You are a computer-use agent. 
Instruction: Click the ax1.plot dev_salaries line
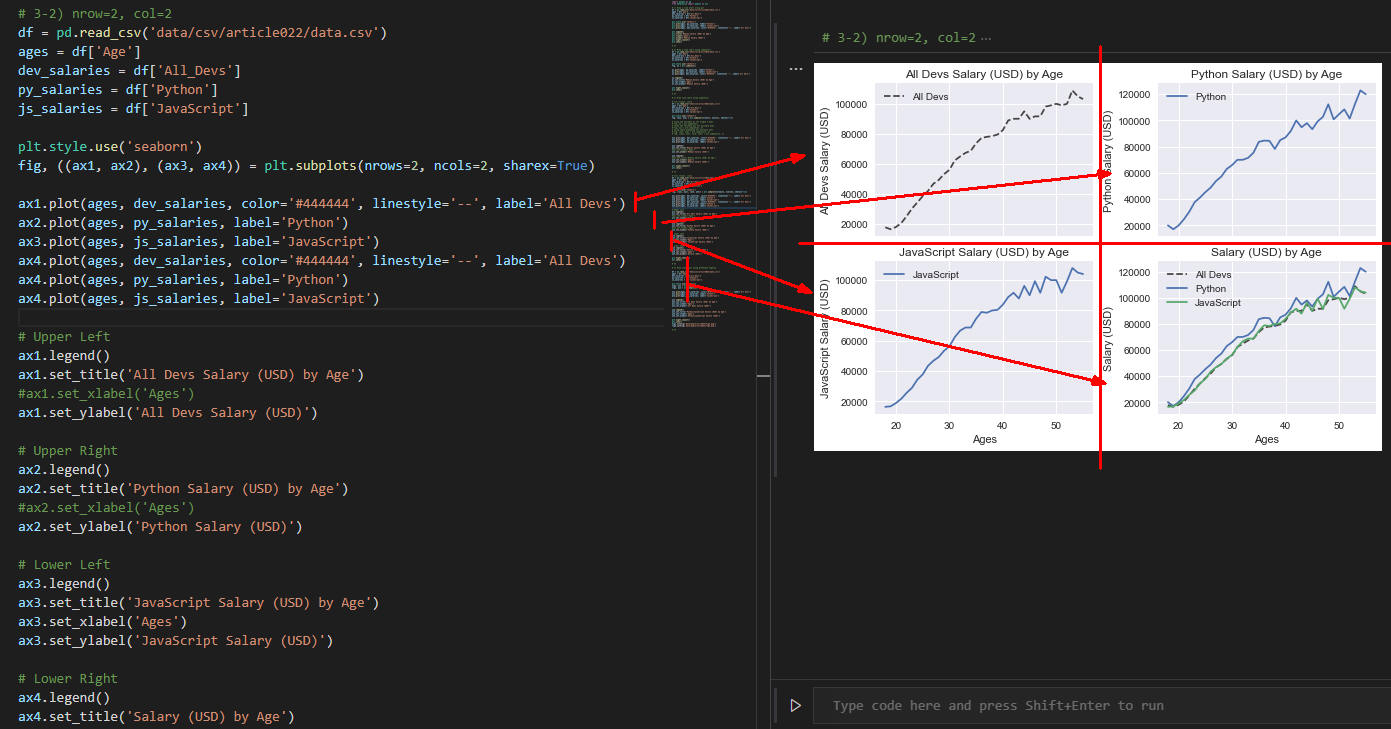point(322,203)
